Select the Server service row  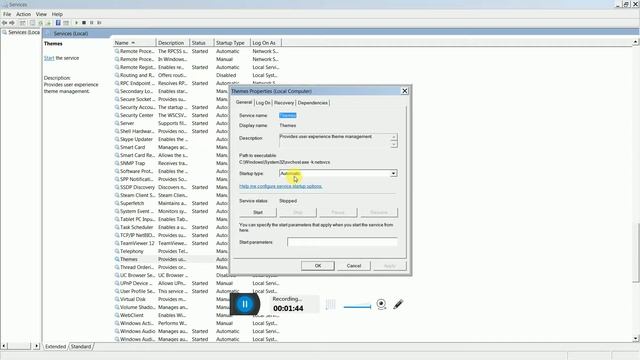pos(171,123)
